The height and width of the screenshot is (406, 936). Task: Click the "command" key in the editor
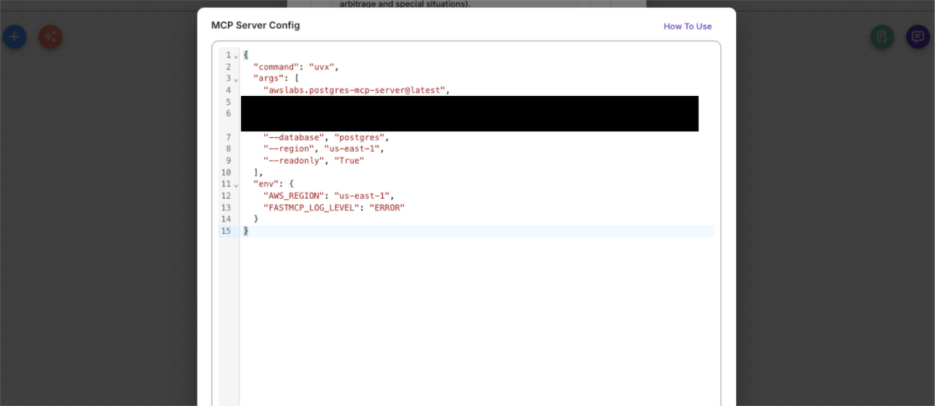tap(276, 67)
